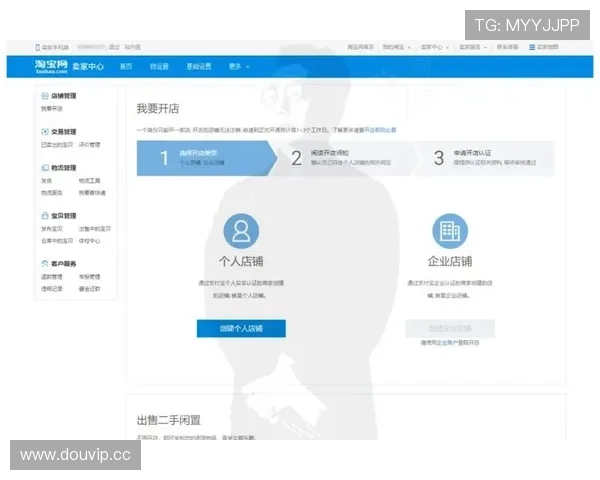Open 发布宝贝 under 宝贝管理

point(52,229)
